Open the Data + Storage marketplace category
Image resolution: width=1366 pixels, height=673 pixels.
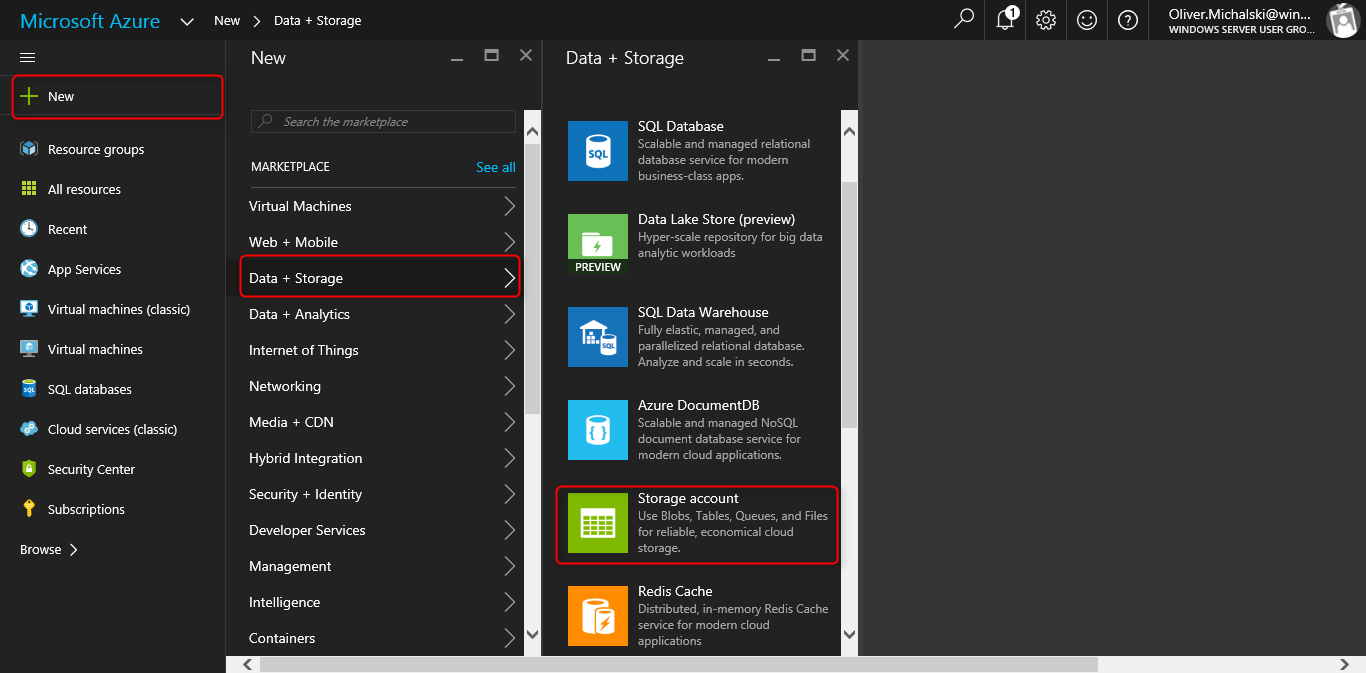381,278
